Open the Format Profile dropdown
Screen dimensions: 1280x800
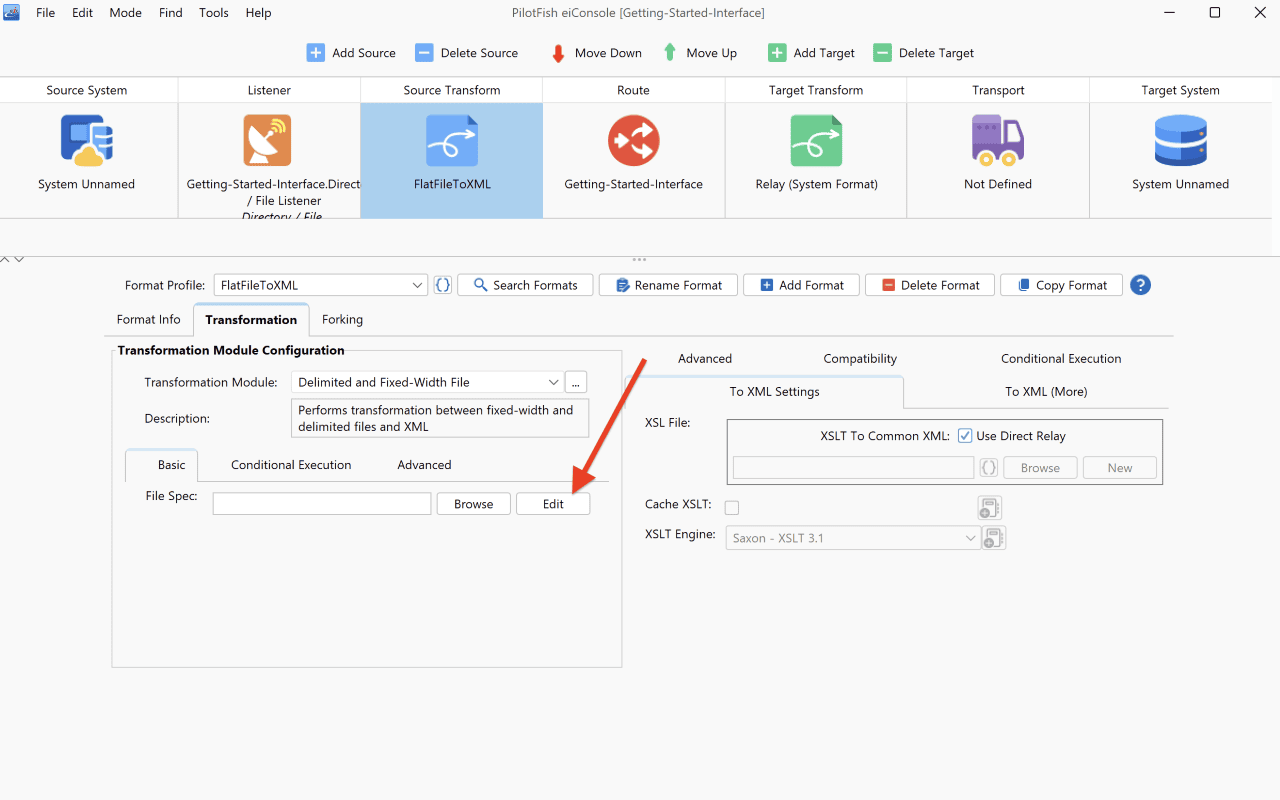tap(321, 285)
